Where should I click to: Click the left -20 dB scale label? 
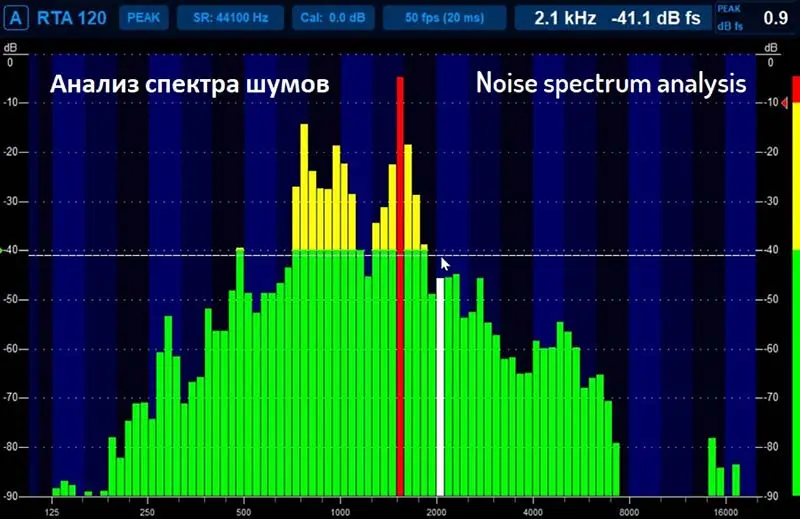coord(10,152)
